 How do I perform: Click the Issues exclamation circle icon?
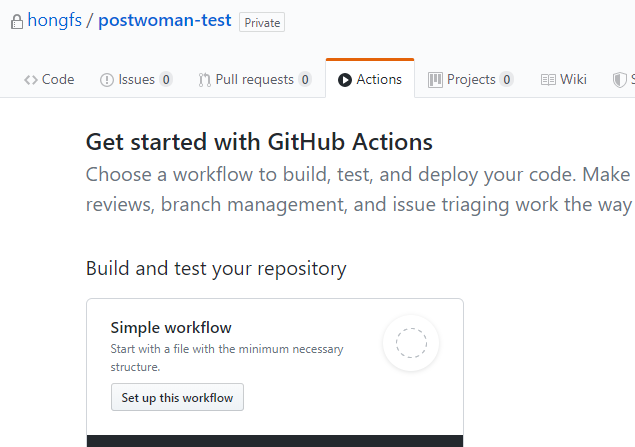point(107,80)
